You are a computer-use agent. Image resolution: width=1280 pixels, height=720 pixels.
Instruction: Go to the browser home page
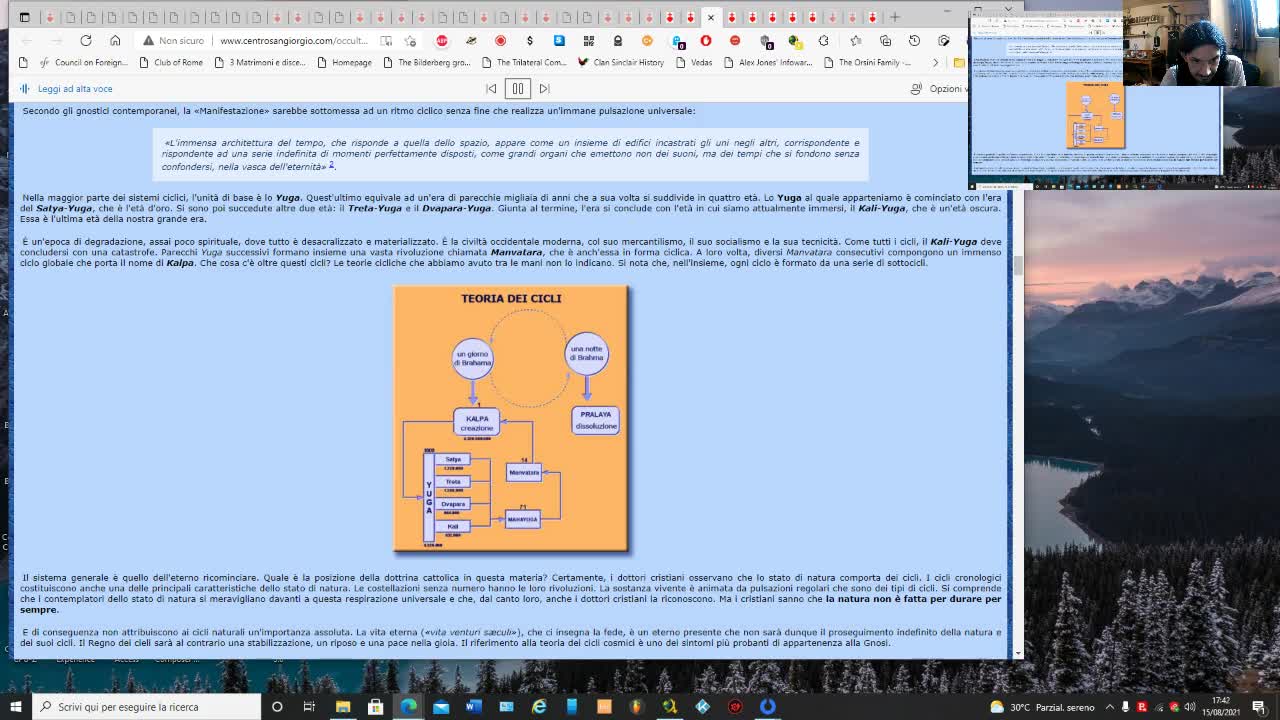pyautogui.click(x=115, y=40)
